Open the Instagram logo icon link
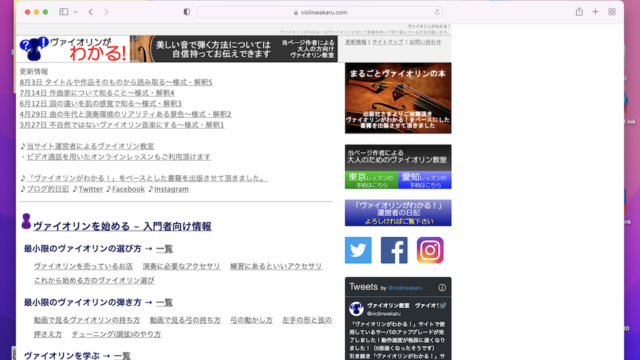The image size is (640, 360). [x=430, y=250]
